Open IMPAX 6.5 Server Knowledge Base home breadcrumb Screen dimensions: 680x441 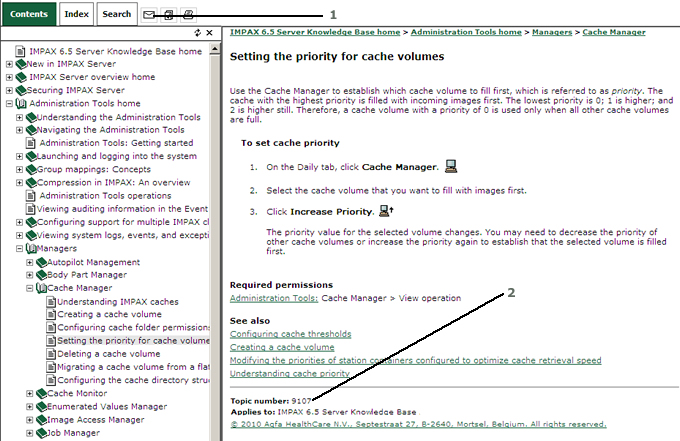[x=315, y=32]
